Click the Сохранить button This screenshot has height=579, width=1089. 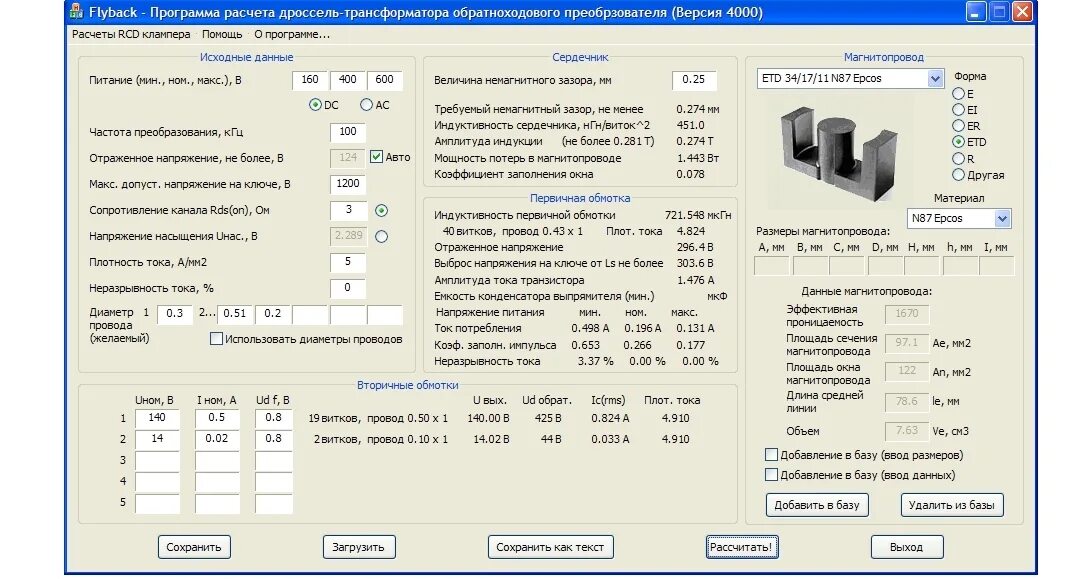point(194,547)
